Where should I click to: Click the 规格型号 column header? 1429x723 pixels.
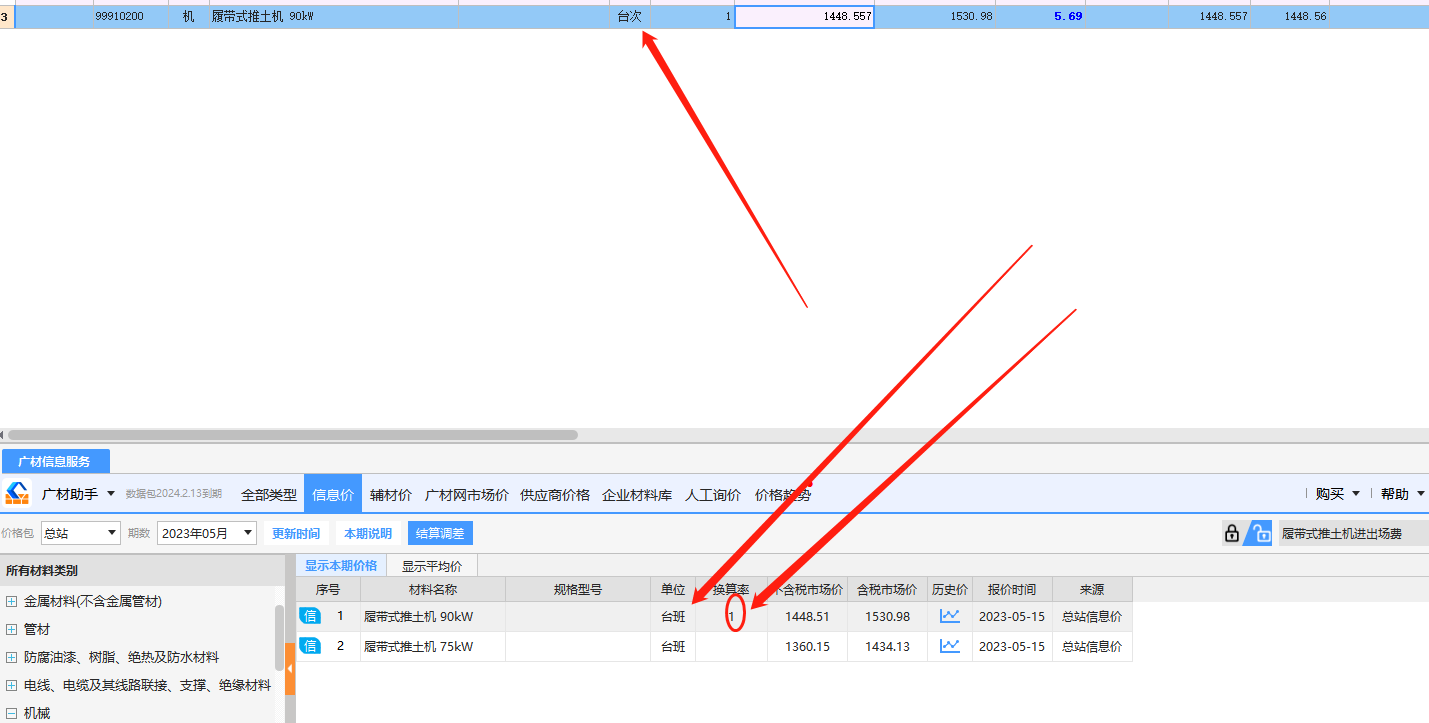coord(578,589)
